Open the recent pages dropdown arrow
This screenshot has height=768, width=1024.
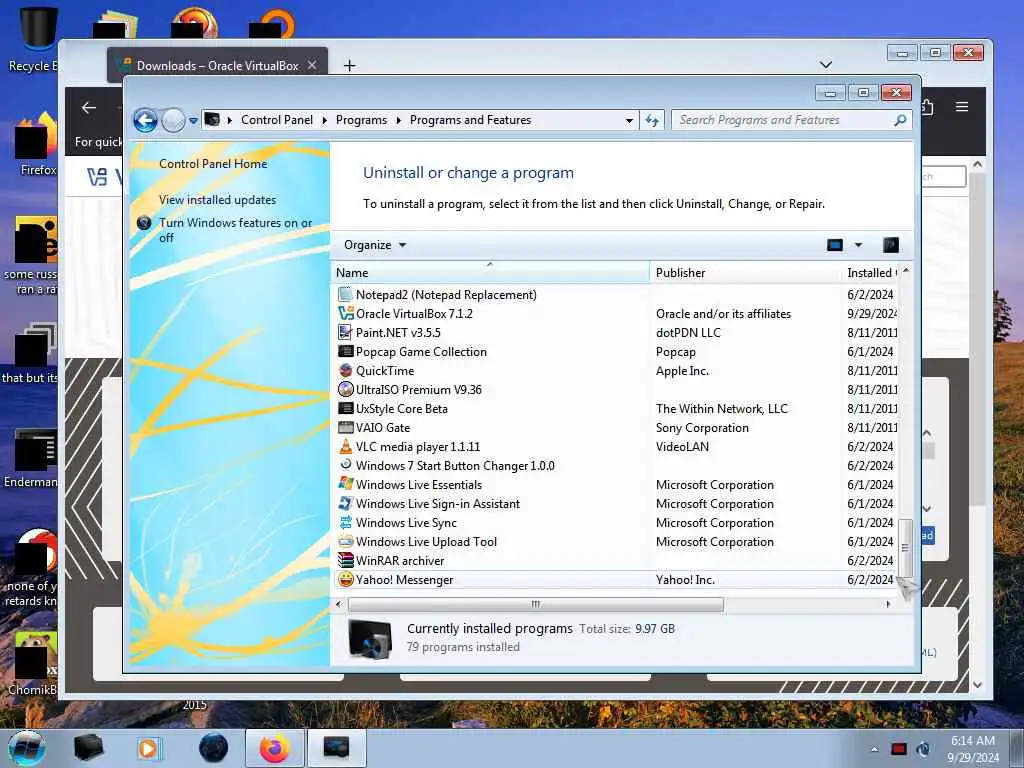point(193,121)
